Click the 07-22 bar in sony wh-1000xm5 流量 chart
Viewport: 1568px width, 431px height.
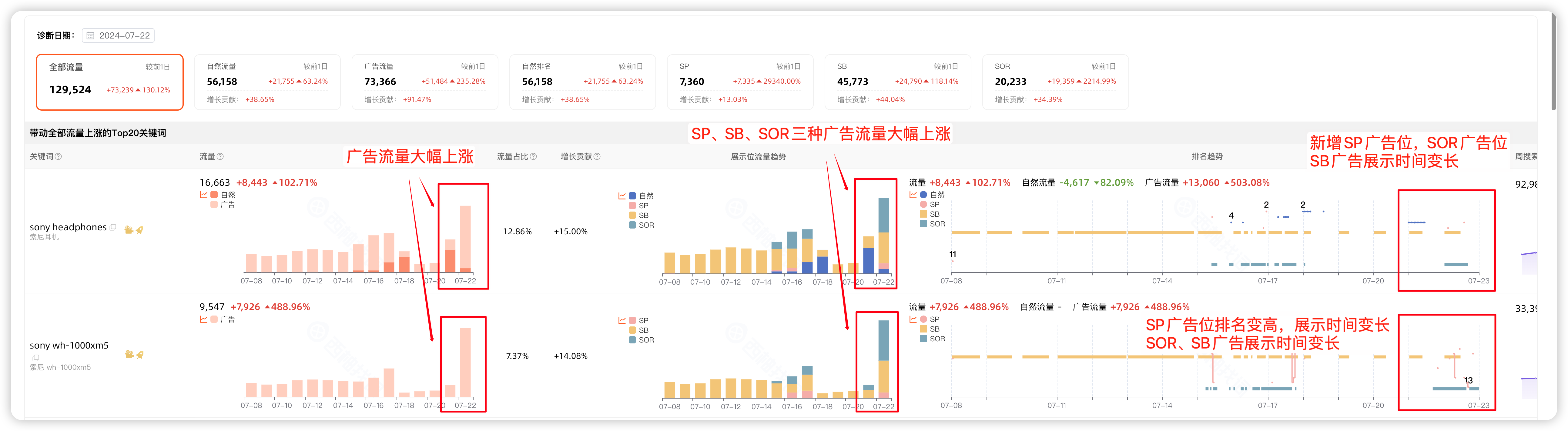pos(465,362)
